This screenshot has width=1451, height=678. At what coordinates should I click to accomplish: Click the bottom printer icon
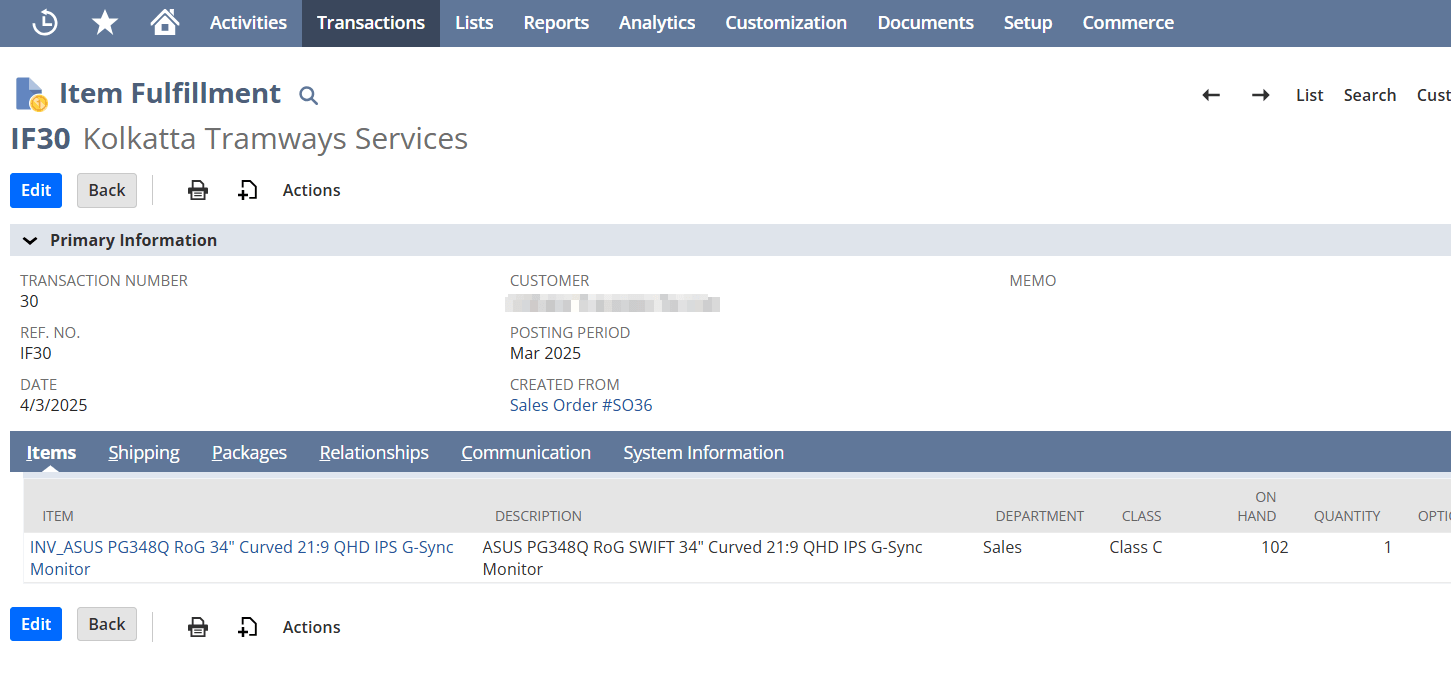pos(197,626)
